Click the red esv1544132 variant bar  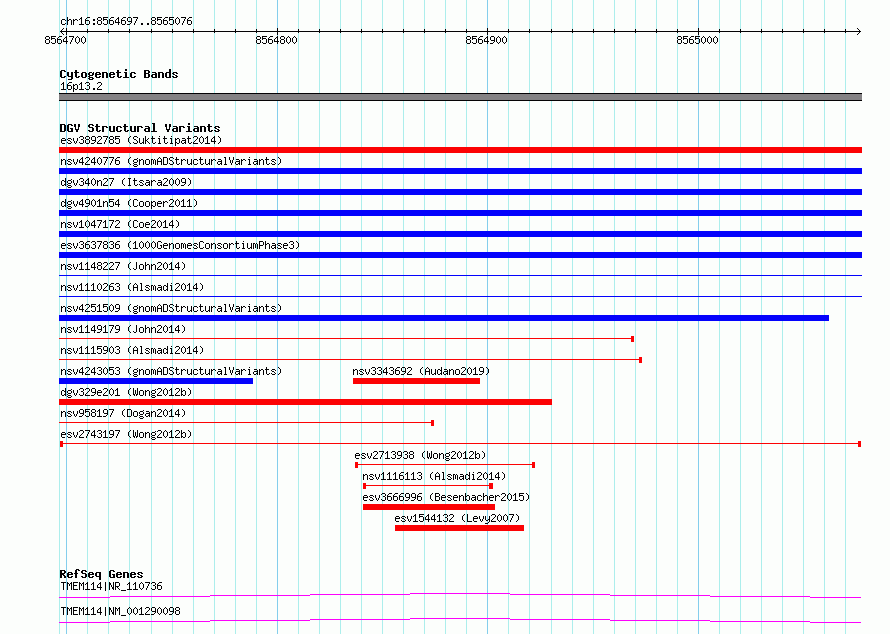click(459, 528)
